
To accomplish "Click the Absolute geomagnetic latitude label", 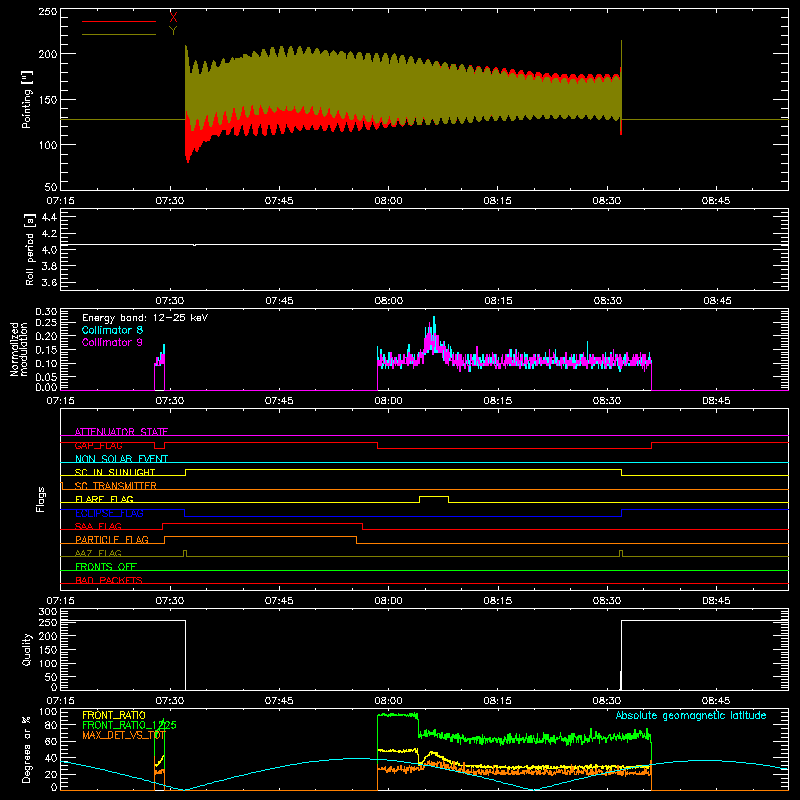I will coord(691,715).
